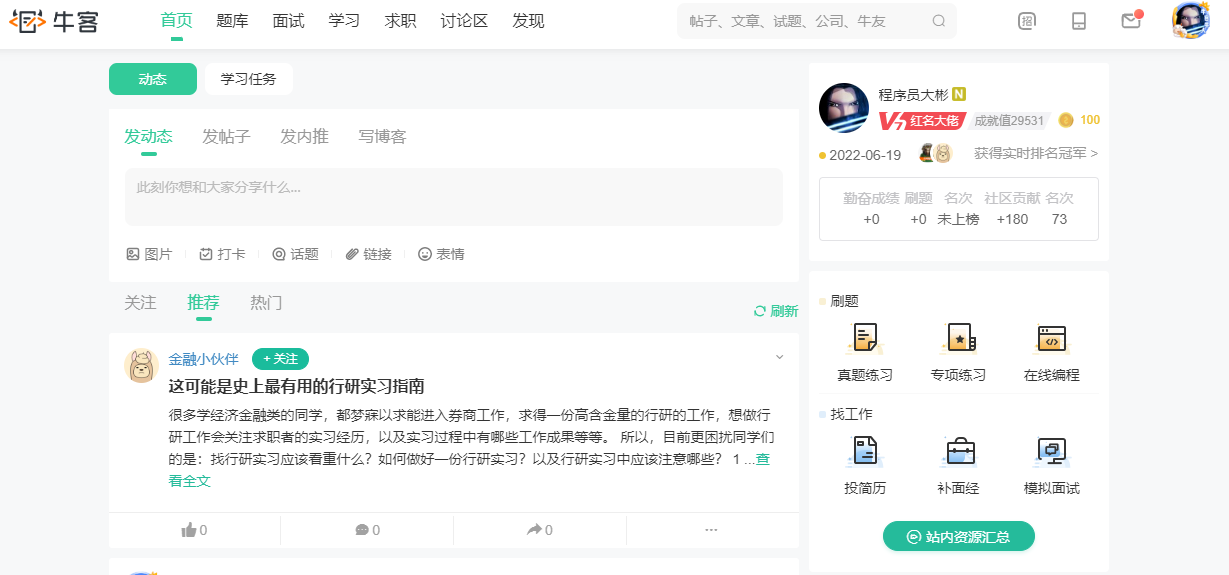Open 学习 in navigation
1229x575 pixels.
(x=344, y=20)
